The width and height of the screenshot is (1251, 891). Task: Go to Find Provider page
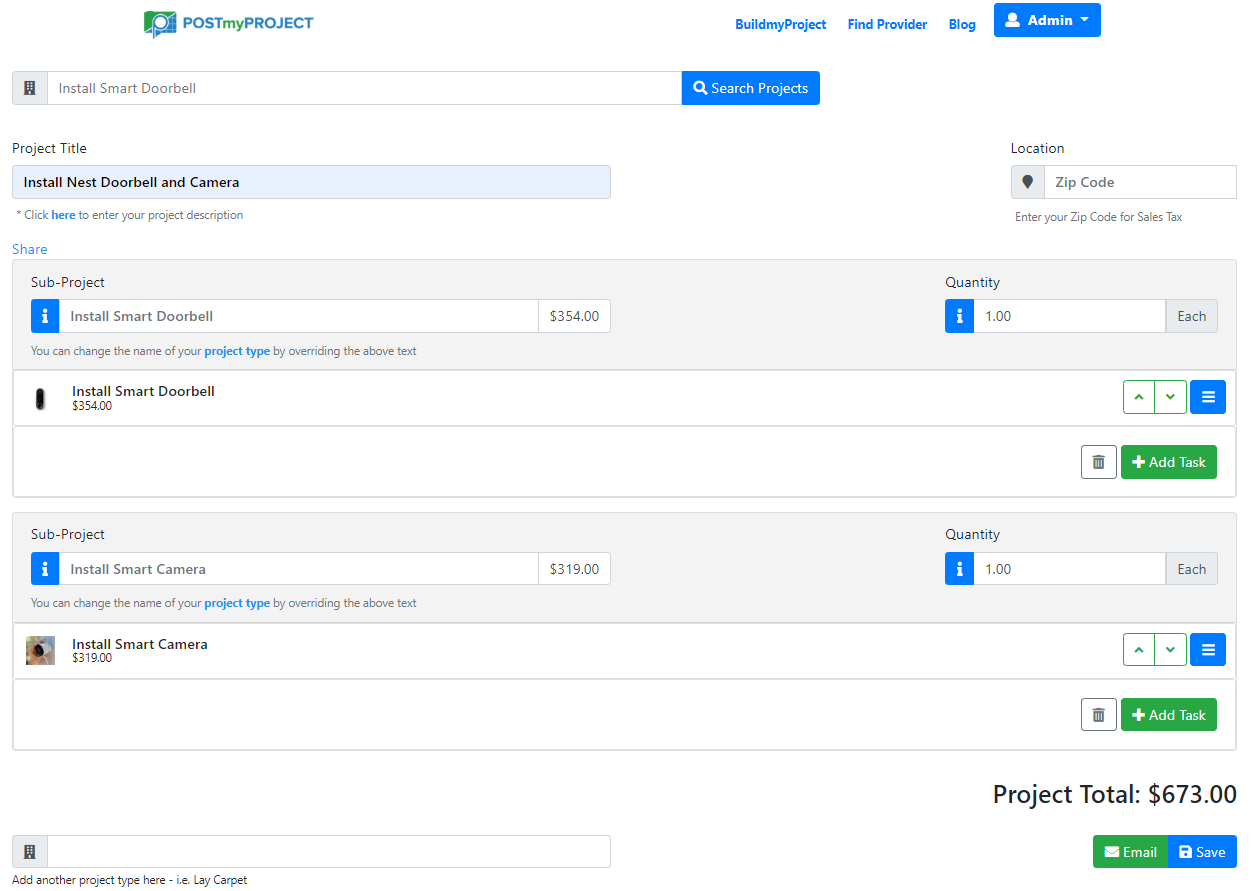[888, 24]
